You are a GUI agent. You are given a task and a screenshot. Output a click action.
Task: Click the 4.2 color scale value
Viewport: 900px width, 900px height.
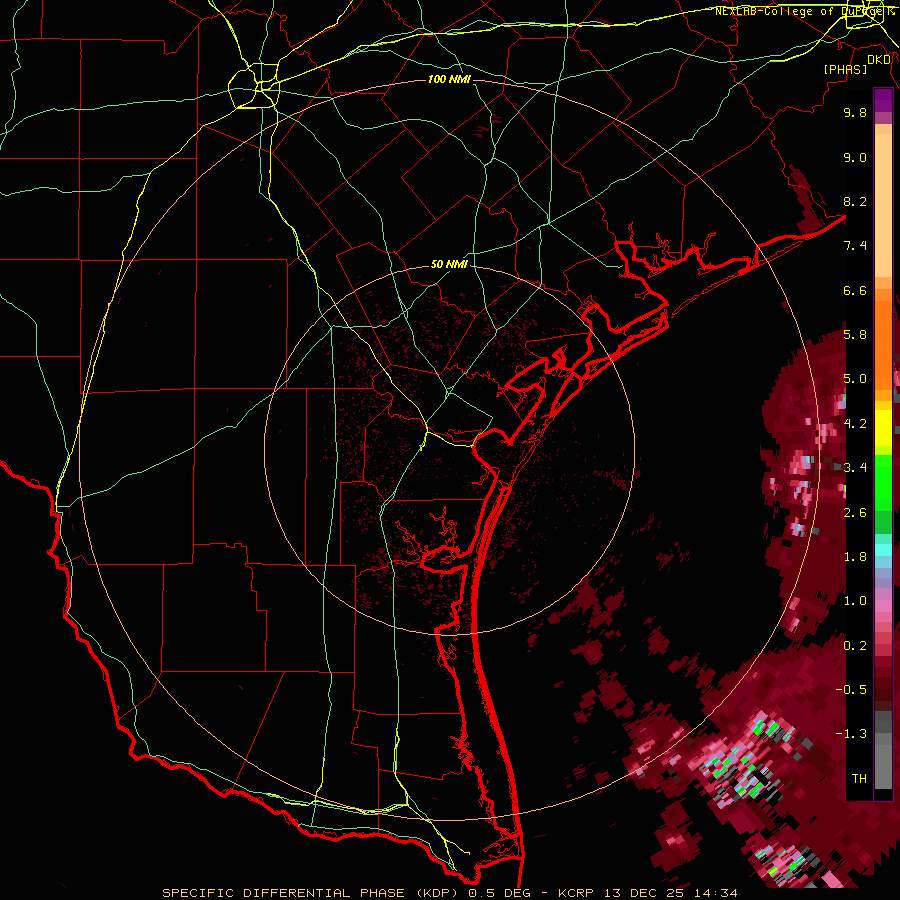[855, 424]
